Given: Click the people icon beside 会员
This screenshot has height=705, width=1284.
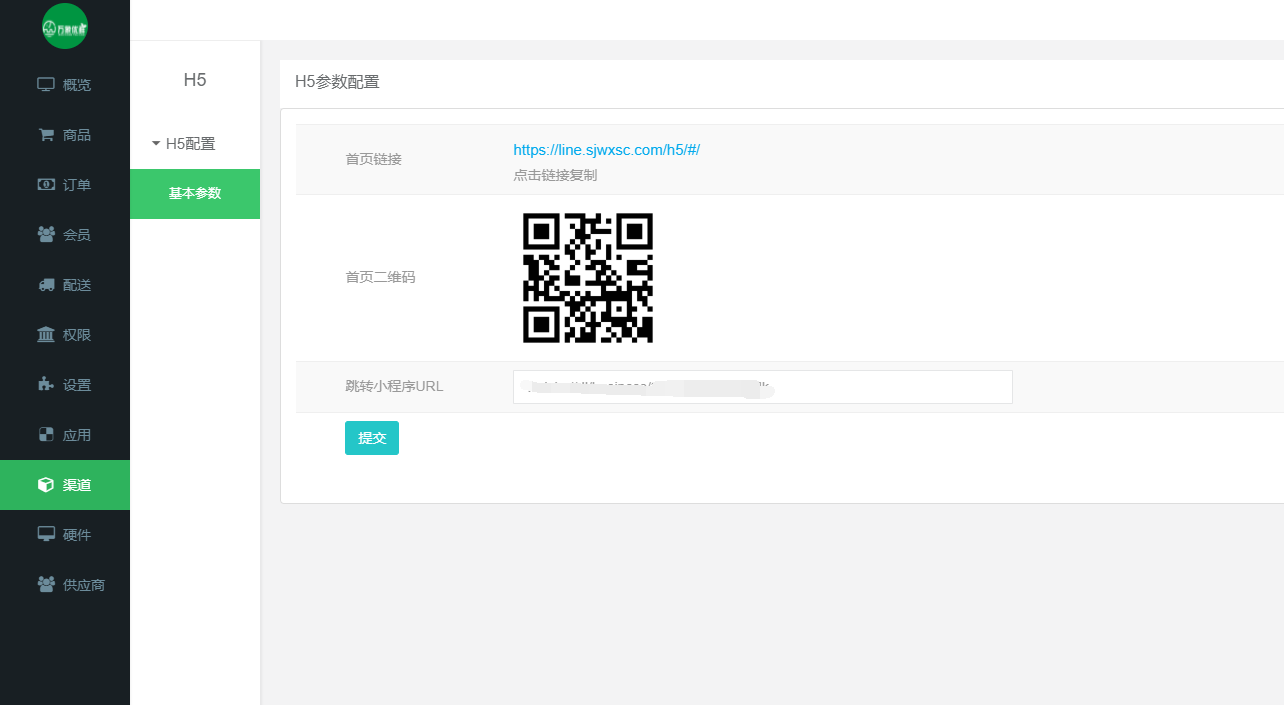Looking at the screenshot, I should coord(46,234).
